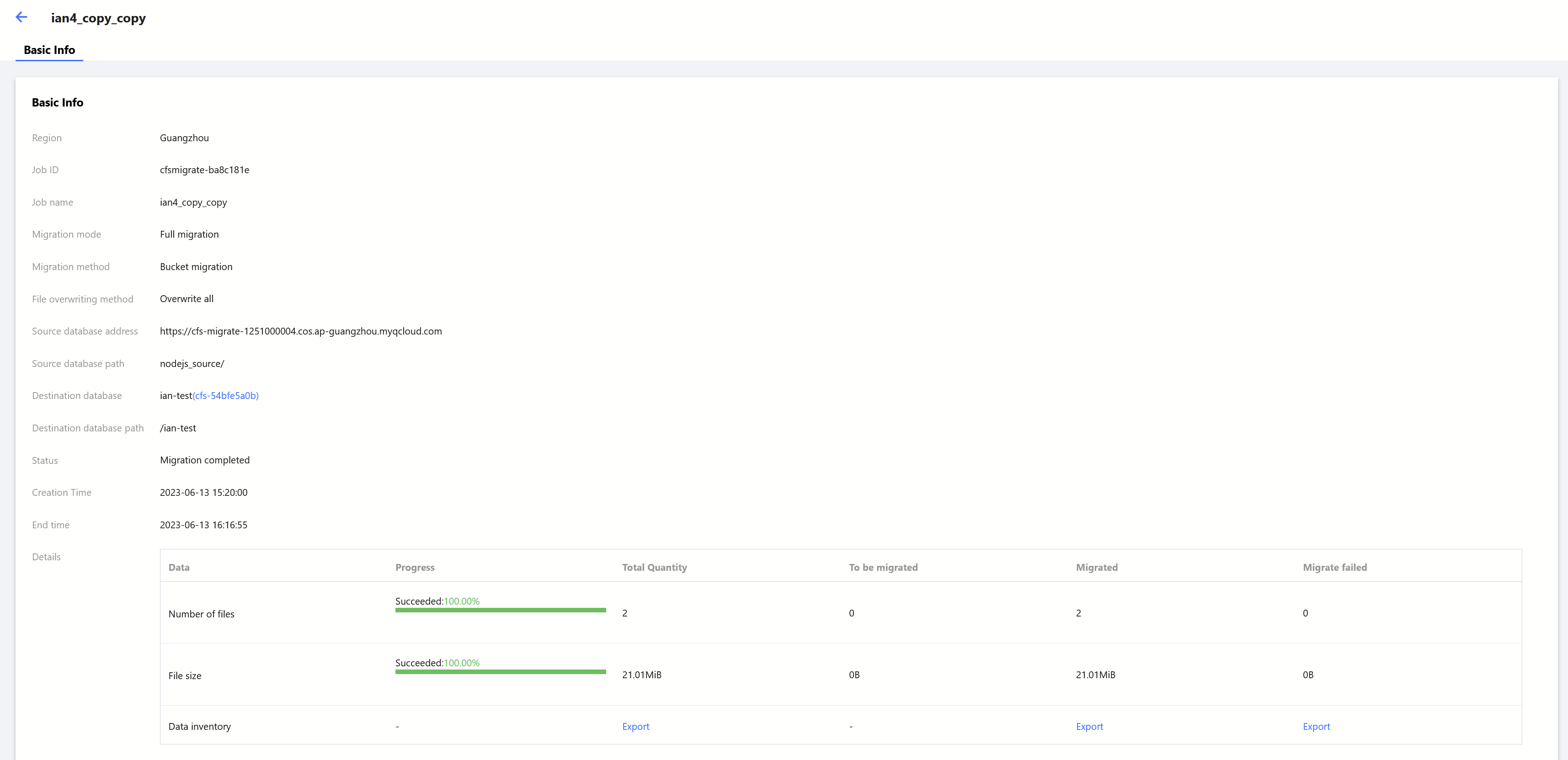This screenshot has height=760, width=1568.
Task: Export the Total Quantity data inventory
Action: point(635,727)
